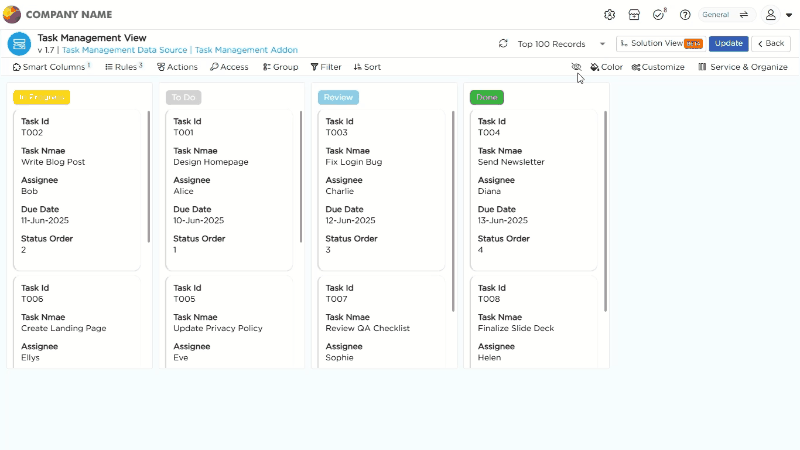
Task: Open the Rules menu
Action: (x=124, y=67)
